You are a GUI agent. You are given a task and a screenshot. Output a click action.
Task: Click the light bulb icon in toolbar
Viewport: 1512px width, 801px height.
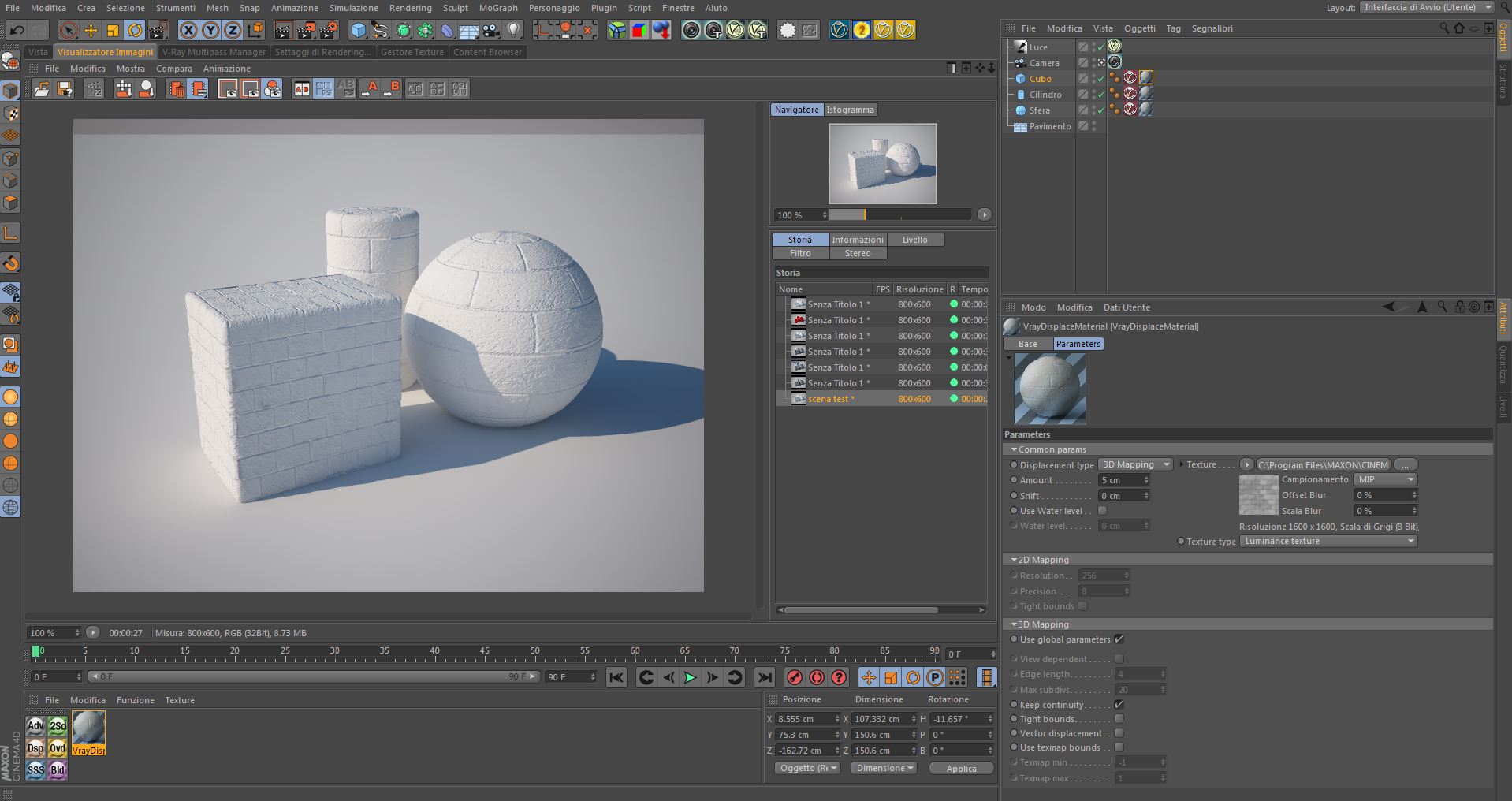pyautogui.click(x=514, y=31)
